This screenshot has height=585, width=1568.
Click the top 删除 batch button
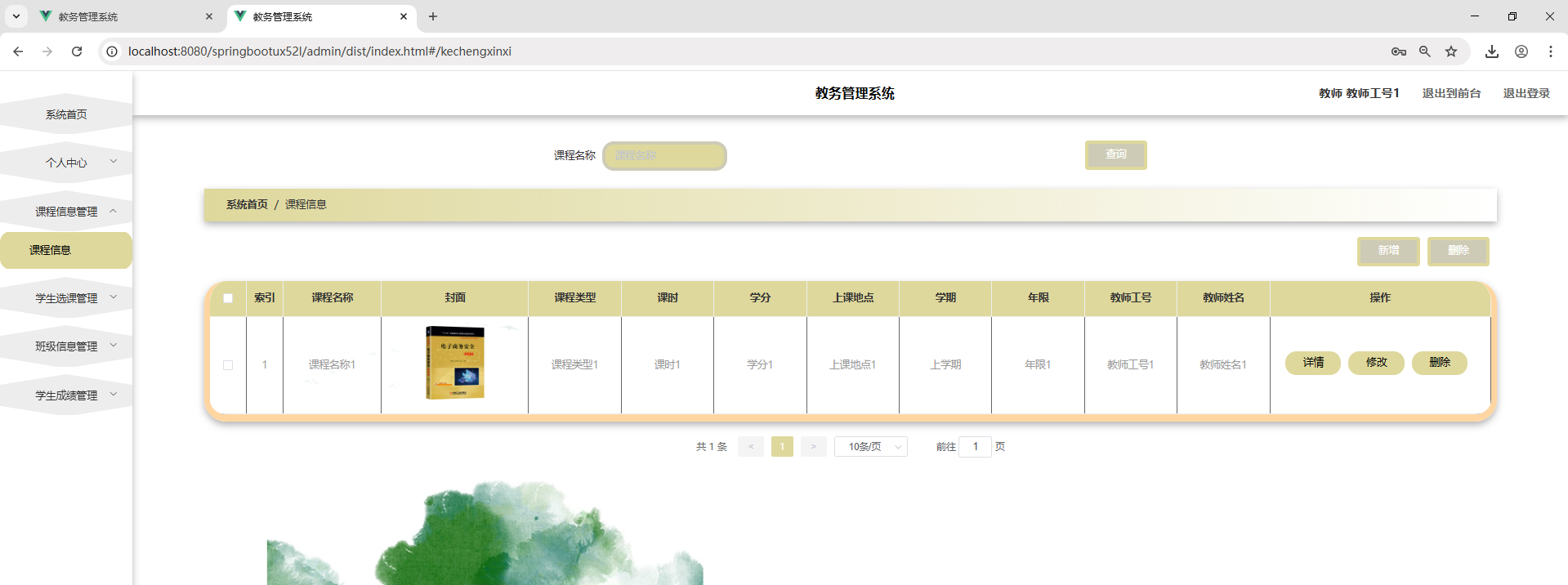(1459, 251)
